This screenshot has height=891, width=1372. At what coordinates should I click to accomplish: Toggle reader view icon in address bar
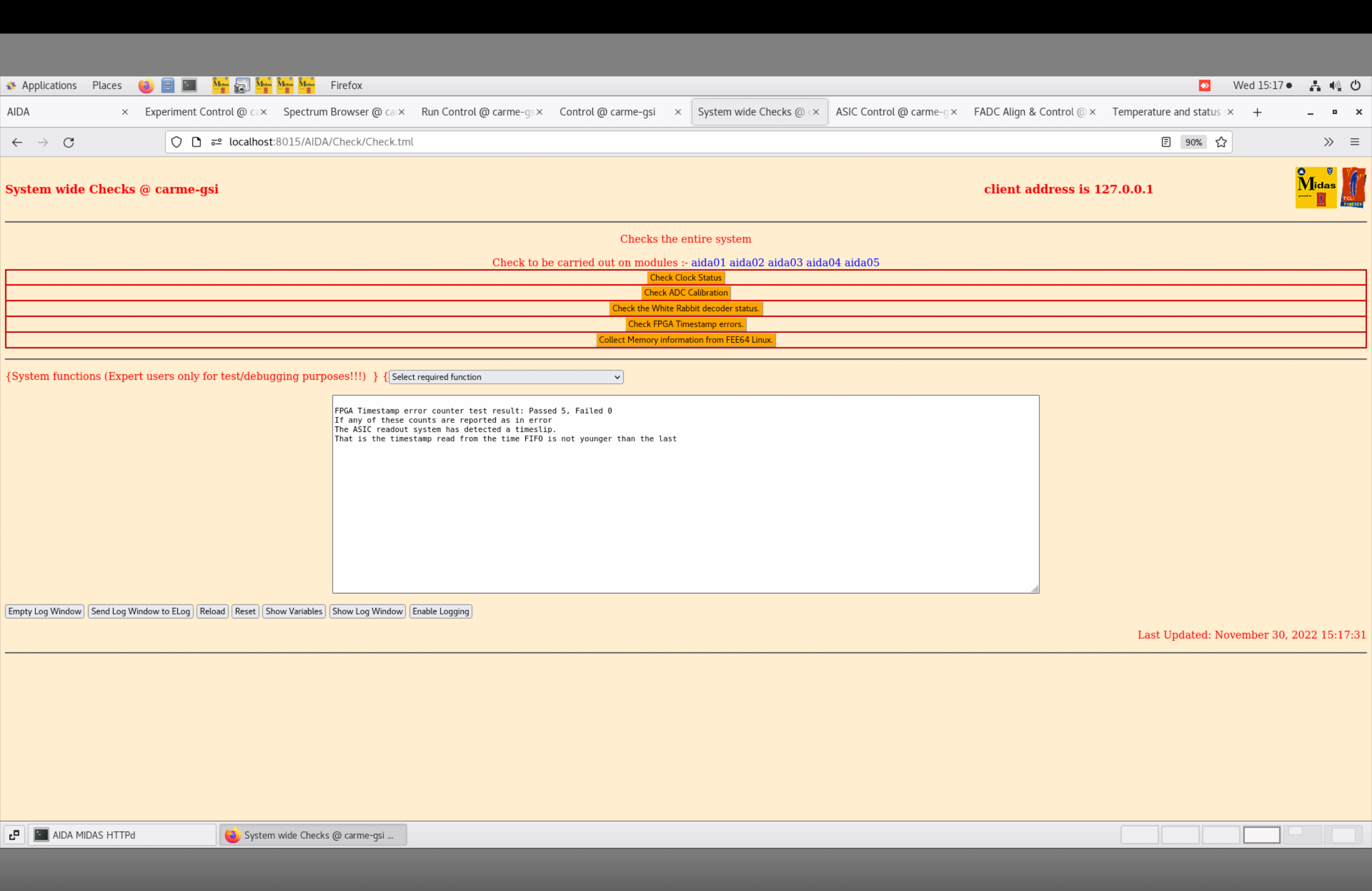1166,142
